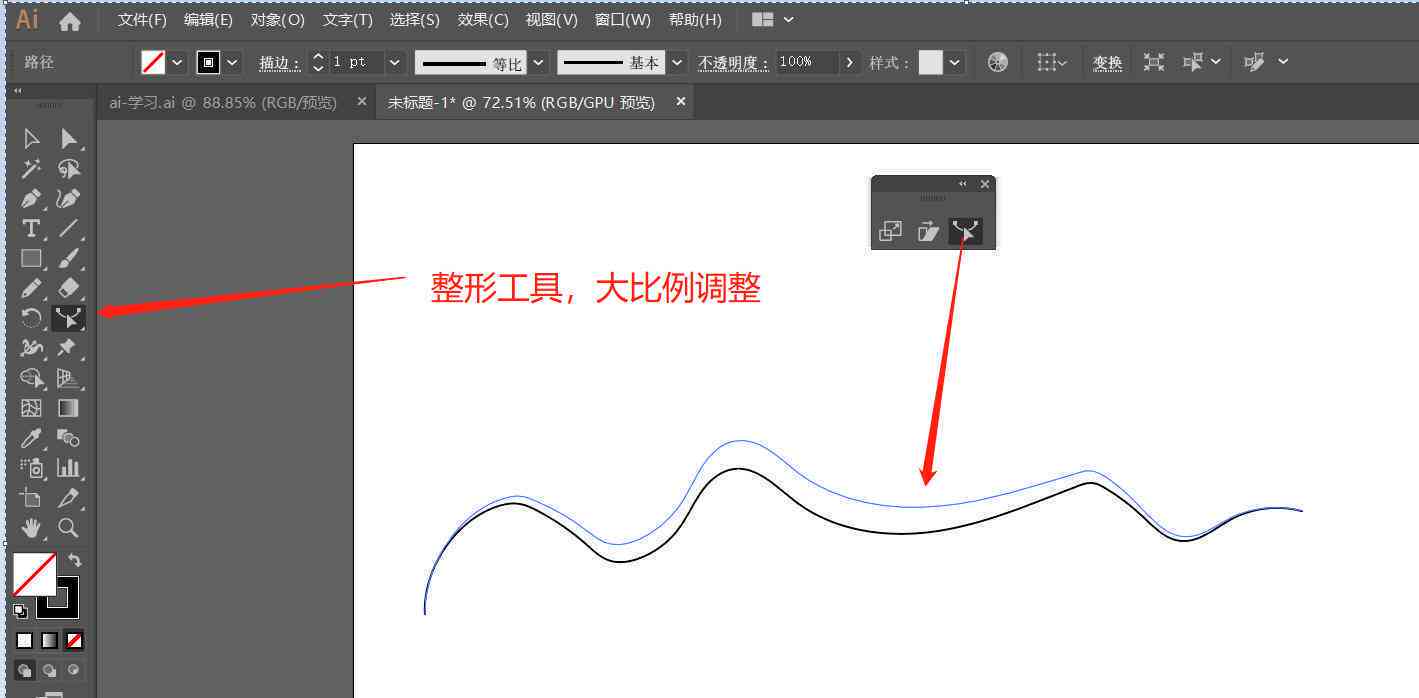Click the 变换 transform link

tap(1107, 63)
